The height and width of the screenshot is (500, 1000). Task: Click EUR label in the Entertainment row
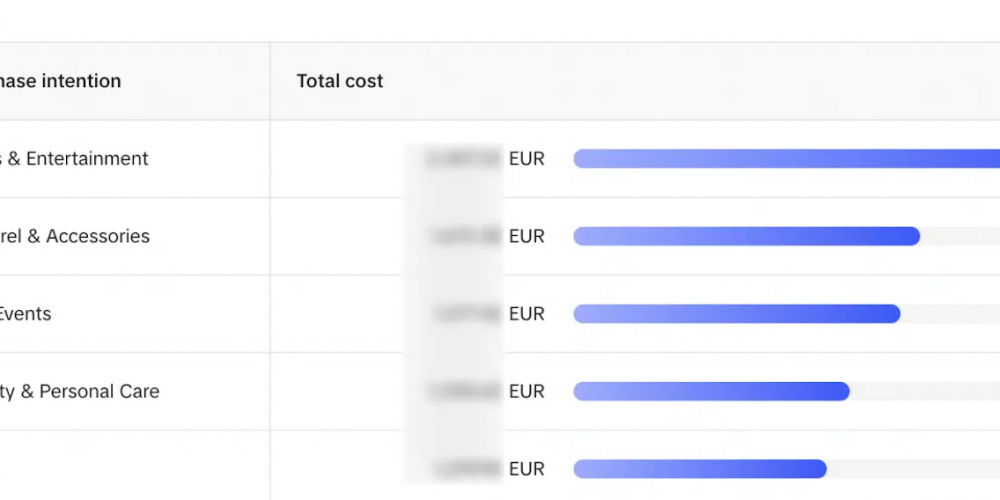pos(527,159)
